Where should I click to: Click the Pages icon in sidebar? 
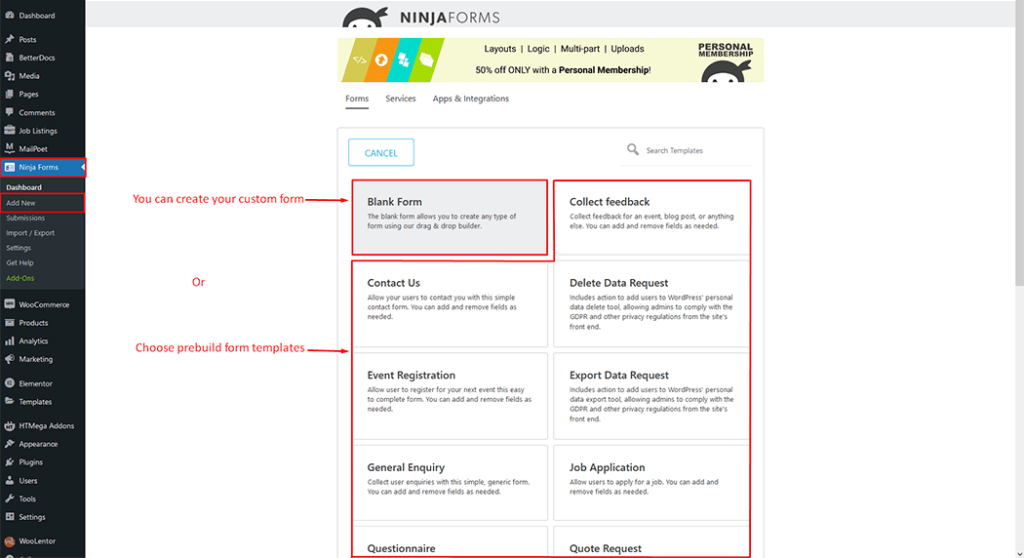pos(9,94)
